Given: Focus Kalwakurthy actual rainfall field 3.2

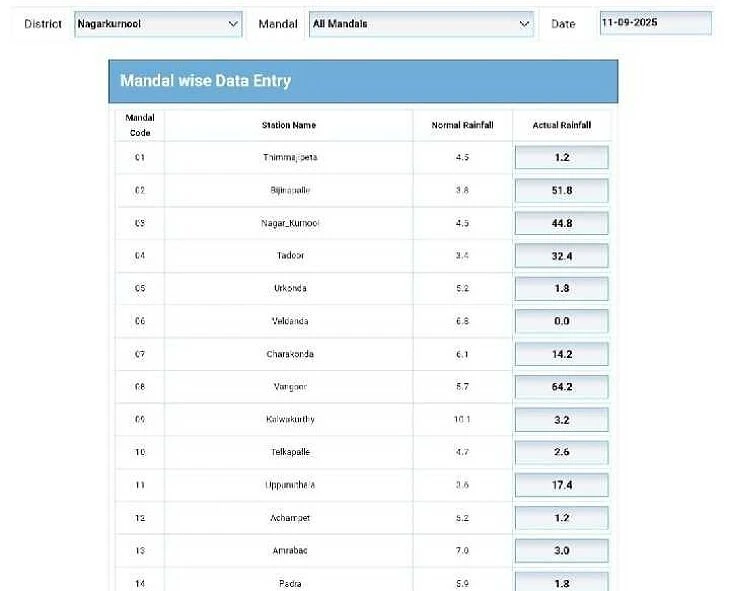Looking at the screenshot, I should pyautogui.click(x=561, y=420).
